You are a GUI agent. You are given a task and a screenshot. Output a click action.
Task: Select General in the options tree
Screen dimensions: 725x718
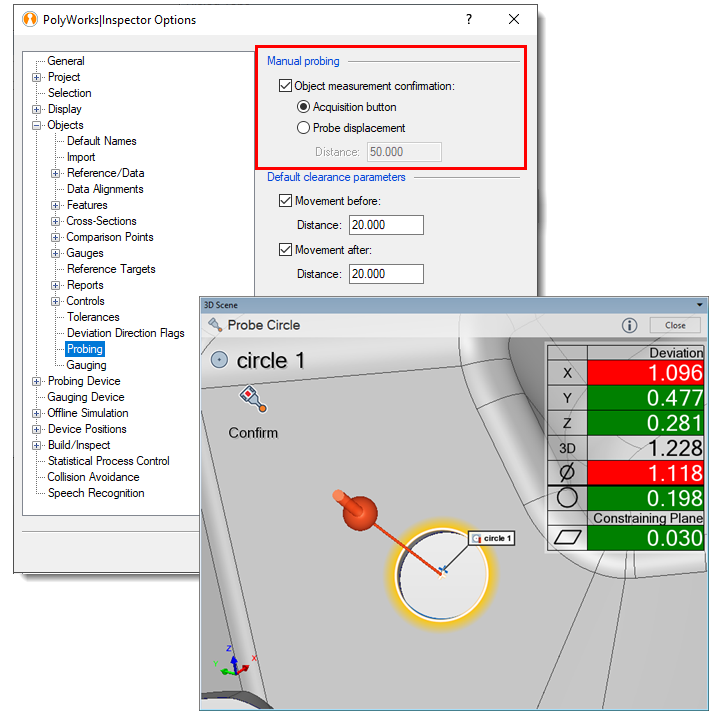(66, 61)
